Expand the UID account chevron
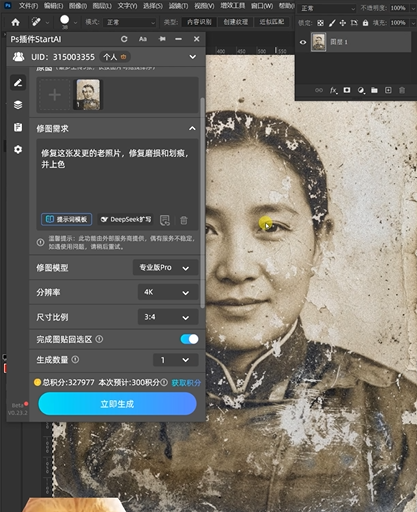 [x=192, y=57]
